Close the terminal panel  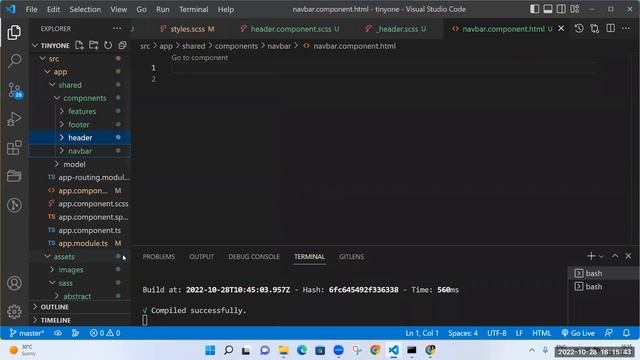628,256
